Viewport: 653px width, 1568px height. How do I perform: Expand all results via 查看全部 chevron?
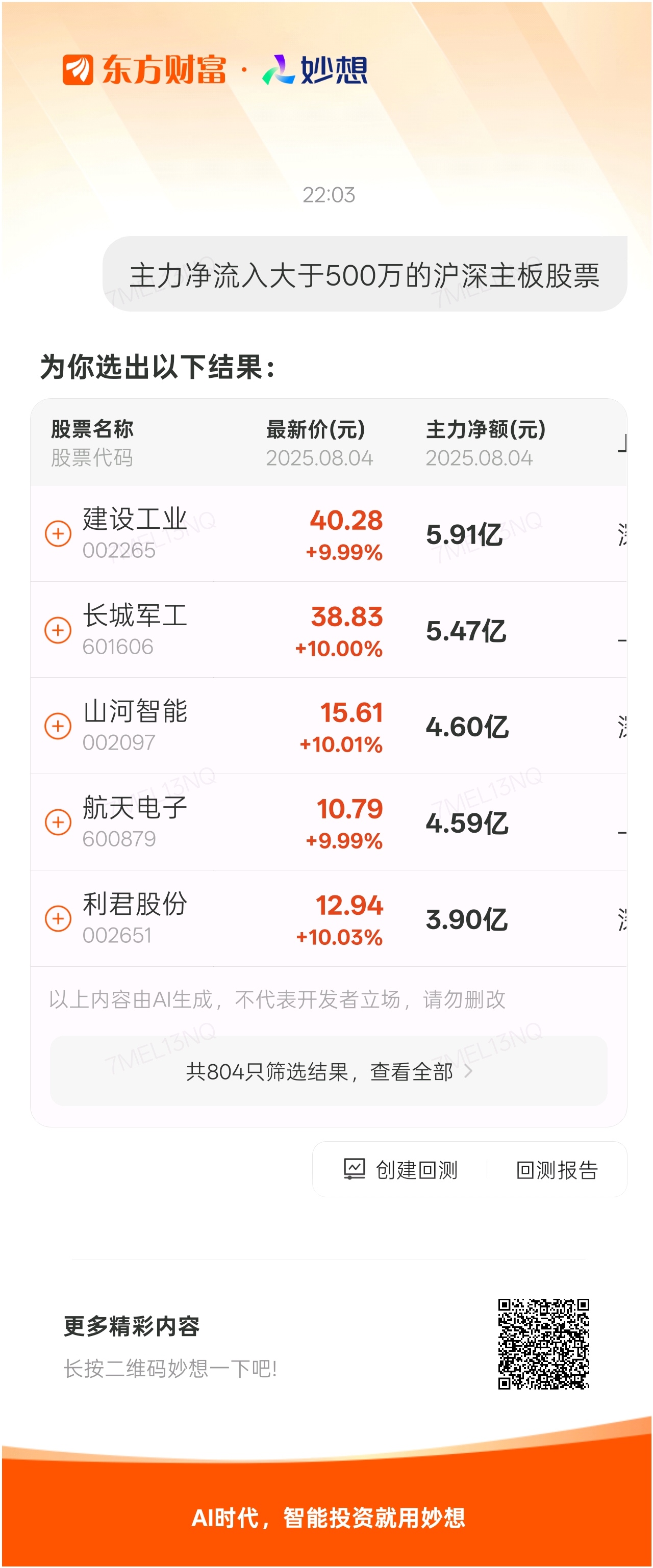pos(468,1071)
